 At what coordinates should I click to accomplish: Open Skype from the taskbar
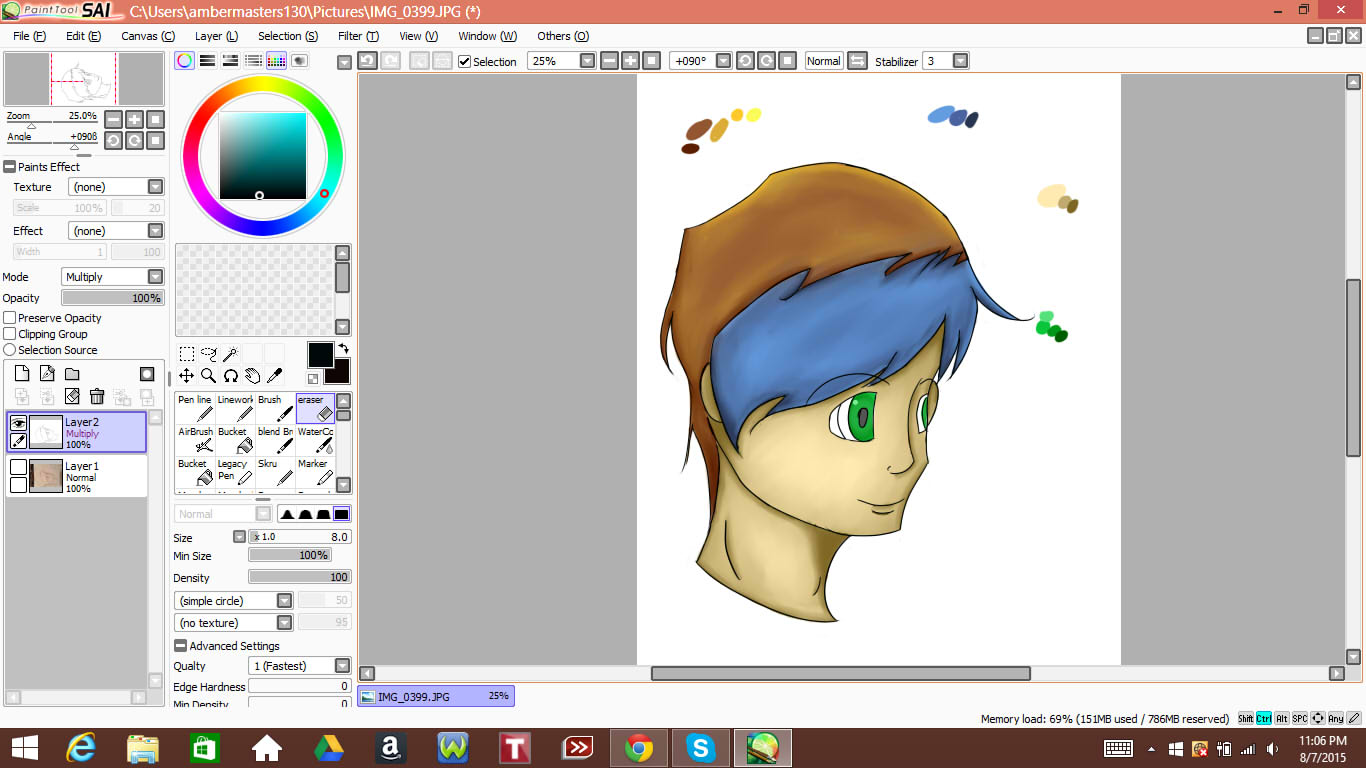(x=700, y=748)
